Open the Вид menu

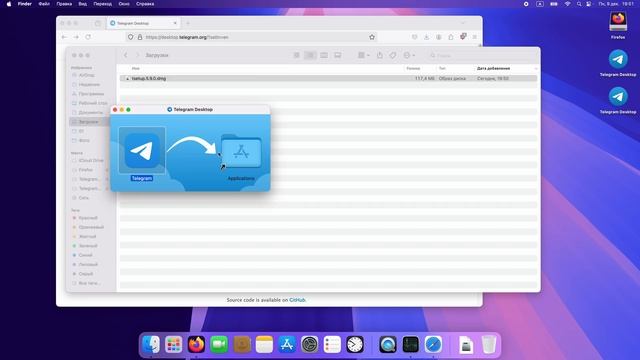[x=82, y=4]
